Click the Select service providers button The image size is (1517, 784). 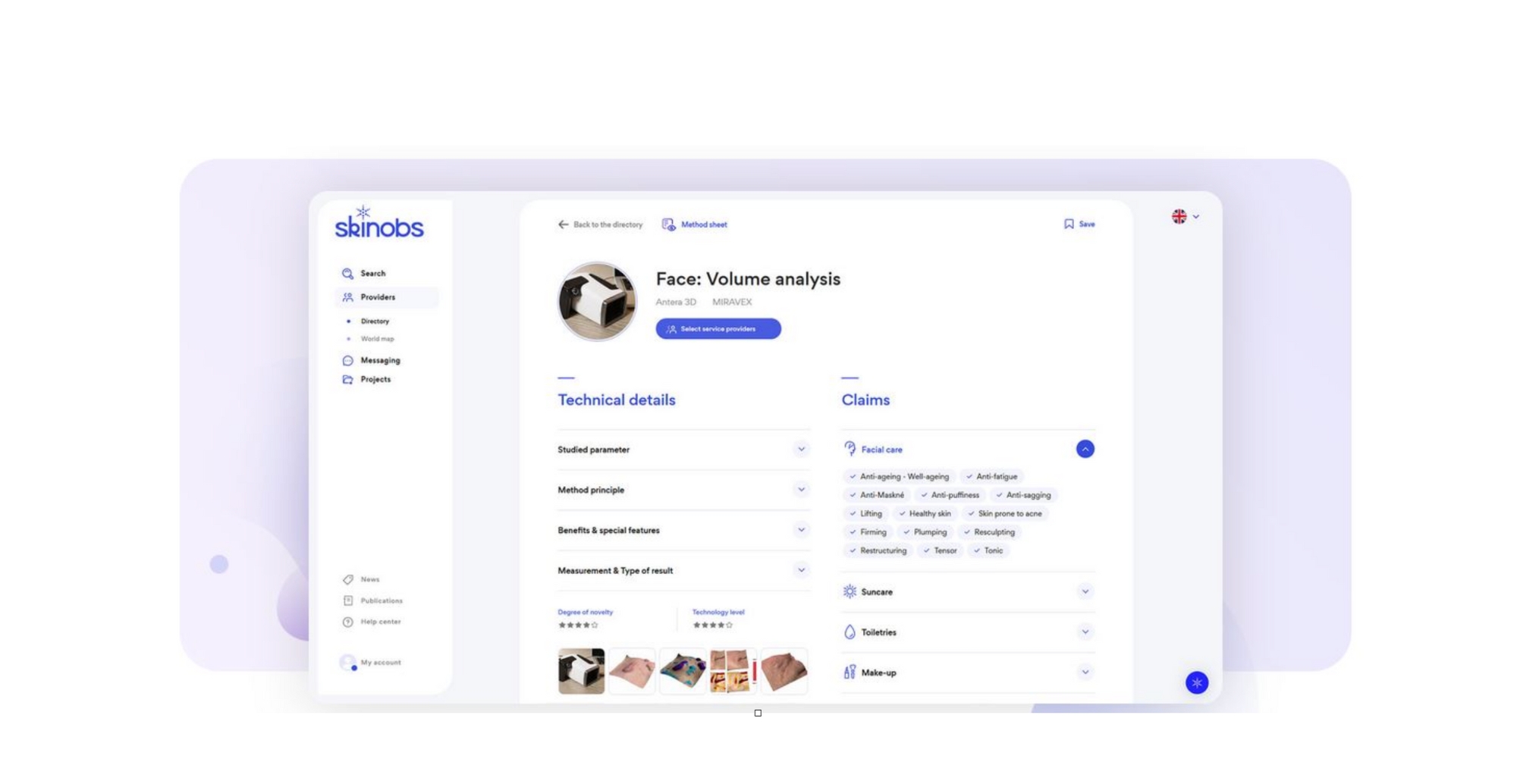click(718, 328)
